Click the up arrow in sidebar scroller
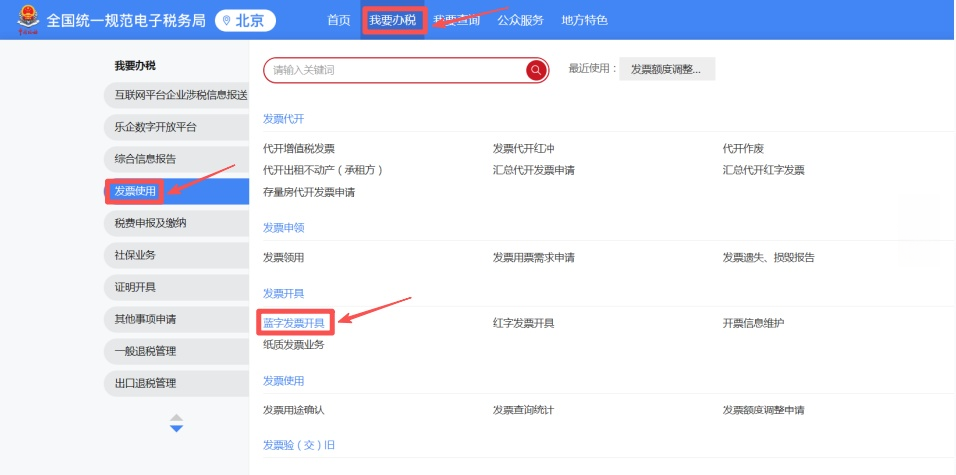This screenshot has height=475, width=956. tap(176, 418)
